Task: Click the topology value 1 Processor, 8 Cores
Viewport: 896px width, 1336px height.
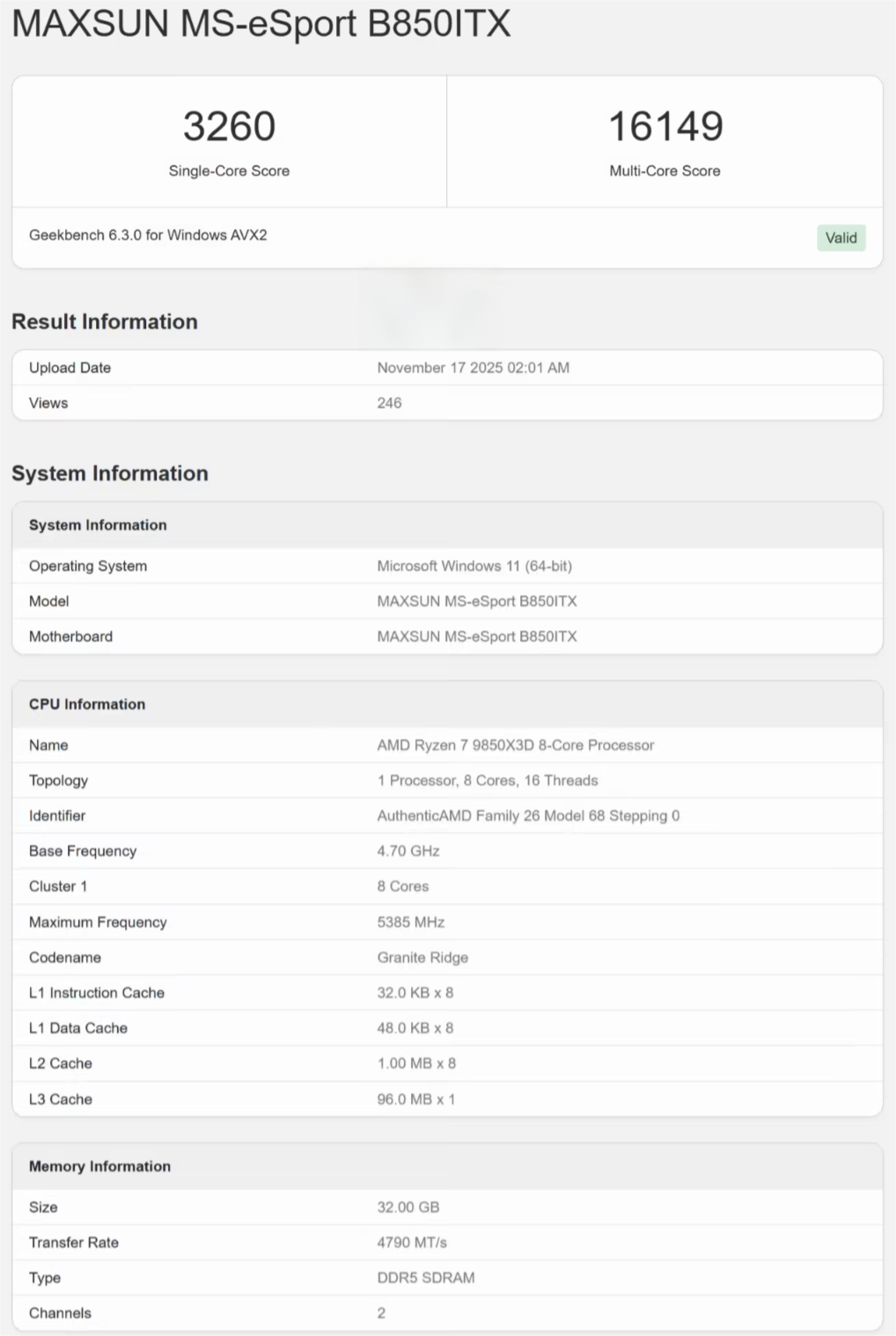Action: [x=487, y=781]
